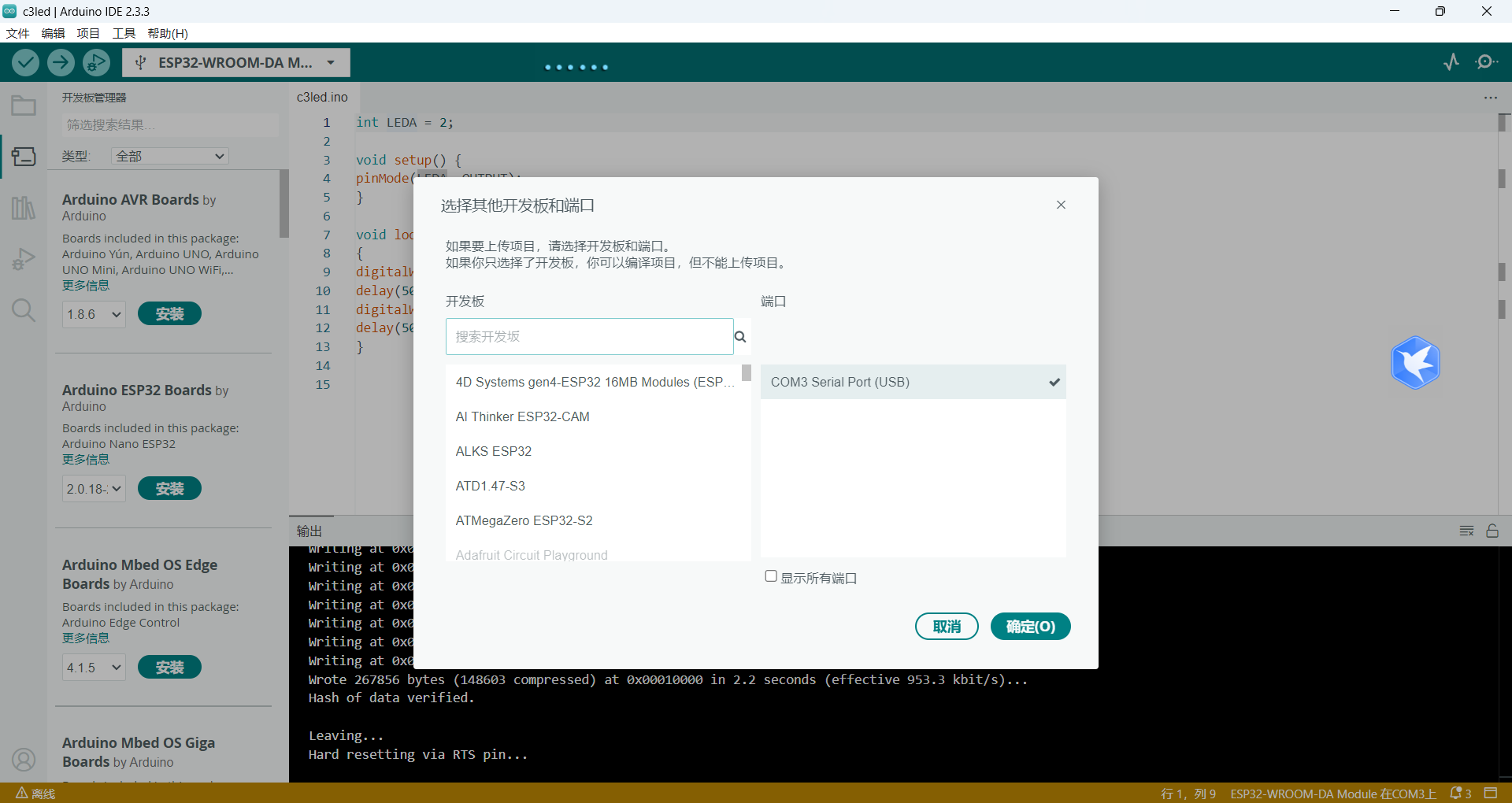Click the 取消 button
Image resolution: width=1512 pixels, height=803 pixels.
pos(947,627)
